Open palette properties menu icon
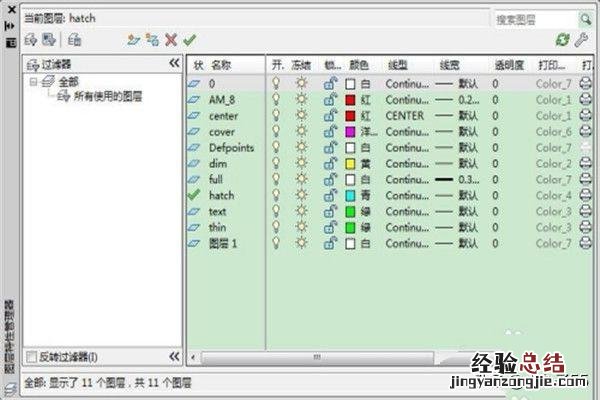Screen dimensions: 600x400 coord(11,43)
